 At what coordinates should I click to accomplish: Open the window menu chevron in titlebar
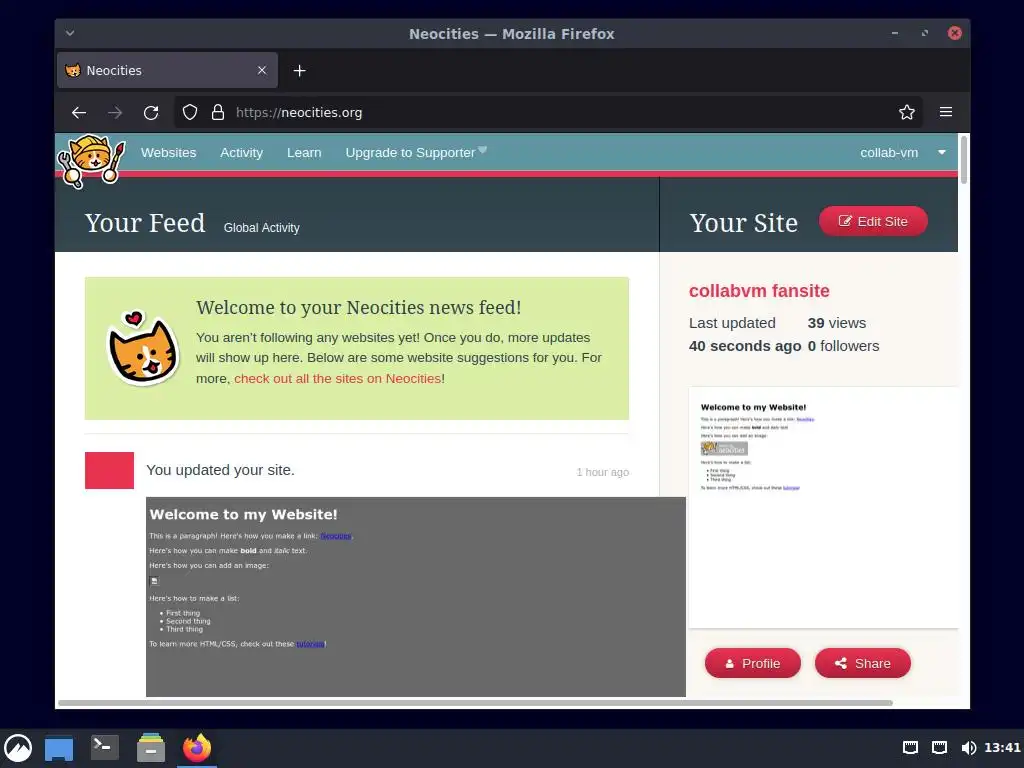pos(70,33)
